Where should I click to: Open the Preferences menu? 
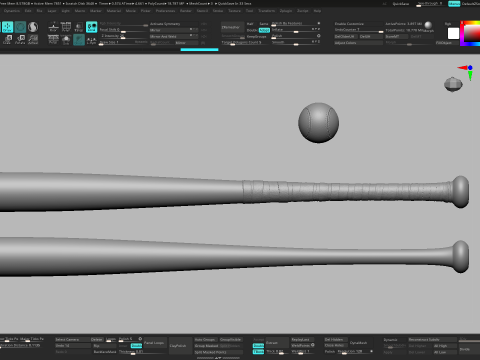(165, 11)
